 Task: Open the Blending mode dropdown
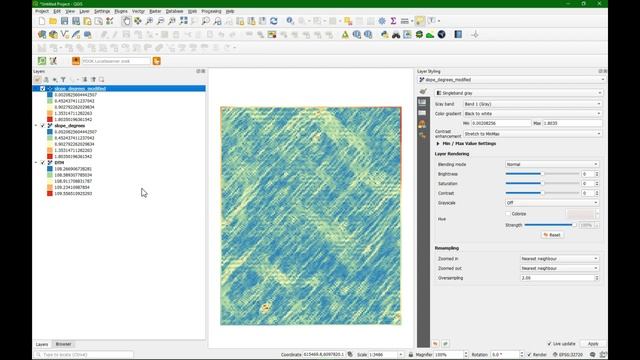[552, 164]
